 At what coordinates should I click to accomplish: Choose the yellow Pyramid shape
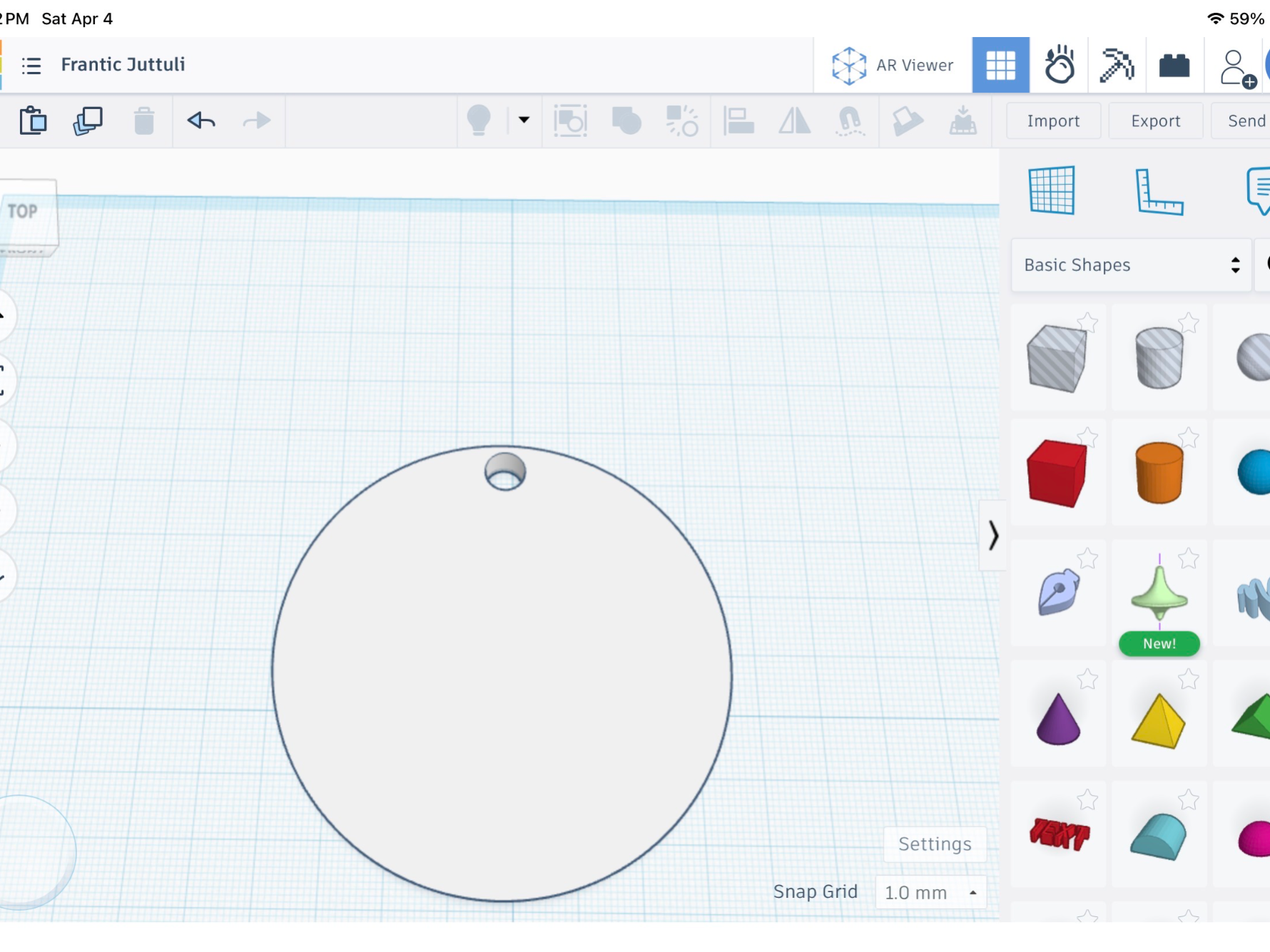[1159, 721]
